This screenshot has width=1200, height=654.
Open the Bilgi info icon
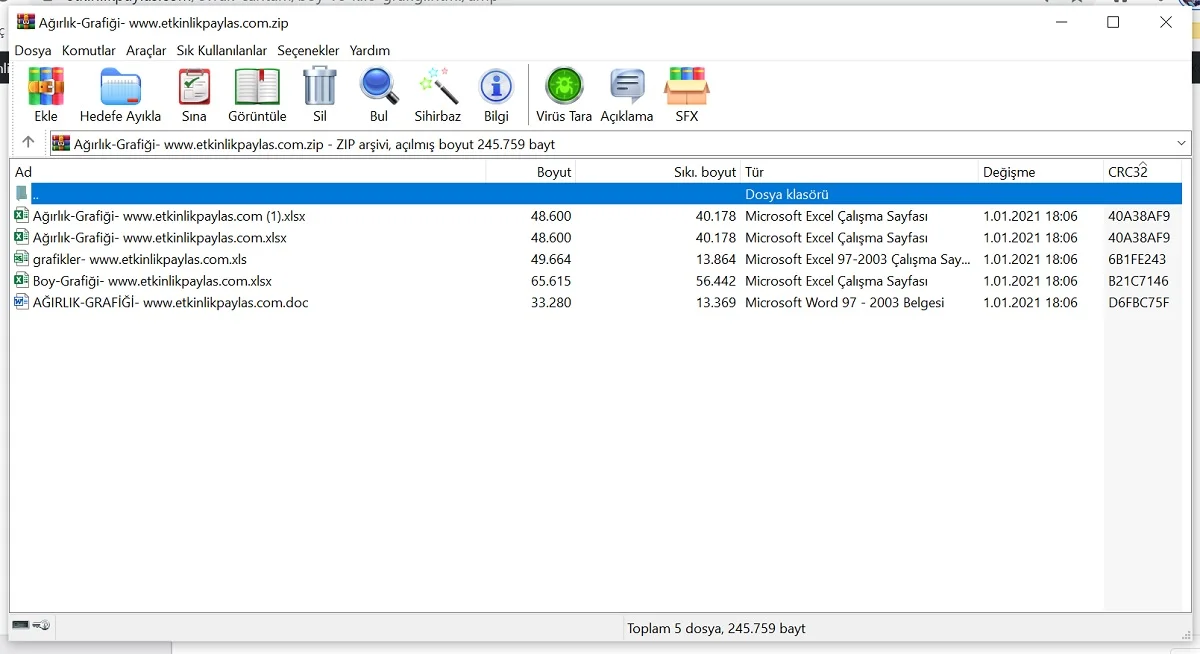pyautogui.click(x=496, y=87)
